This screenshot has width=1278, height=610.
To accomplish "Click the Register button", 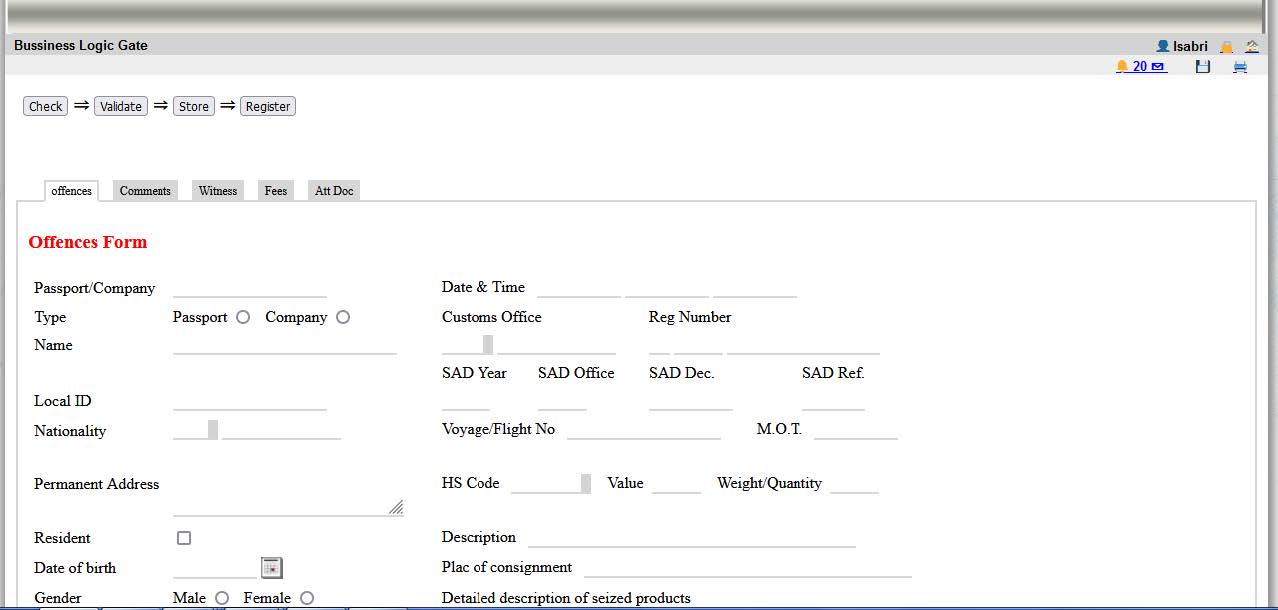I will point(268,106).
